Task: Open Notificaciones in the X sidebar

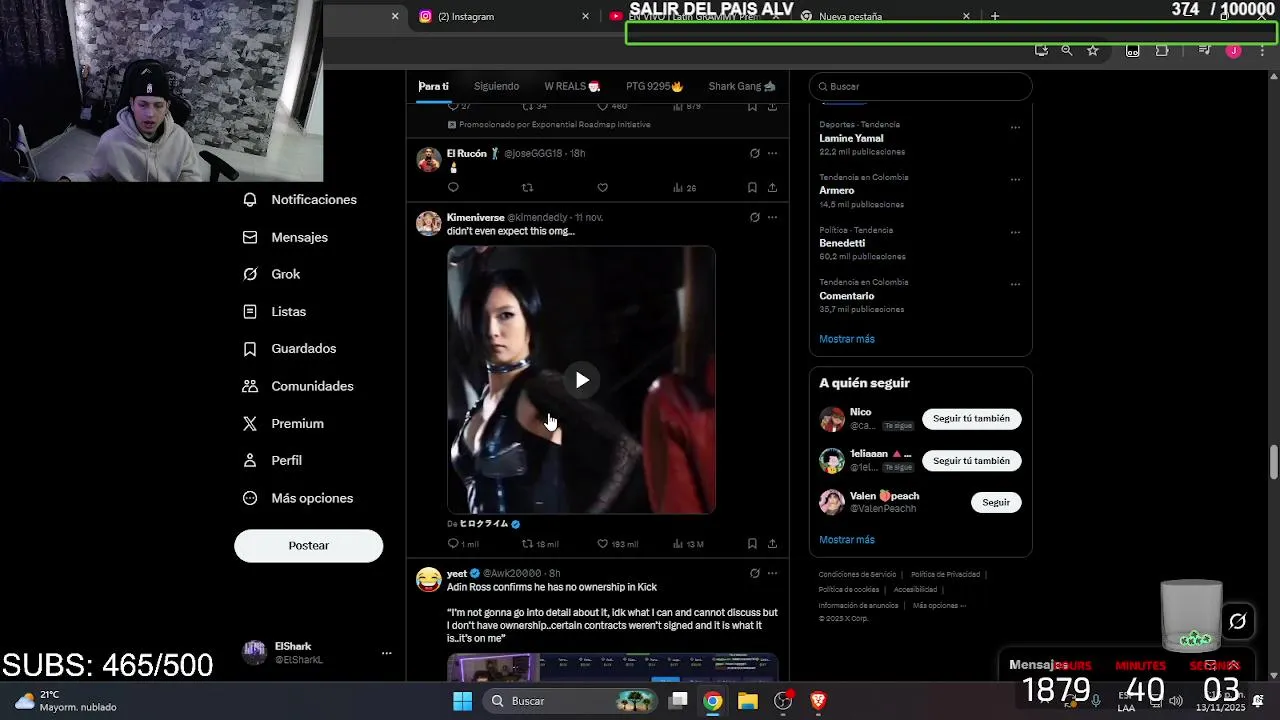Action: coord(299,200)
